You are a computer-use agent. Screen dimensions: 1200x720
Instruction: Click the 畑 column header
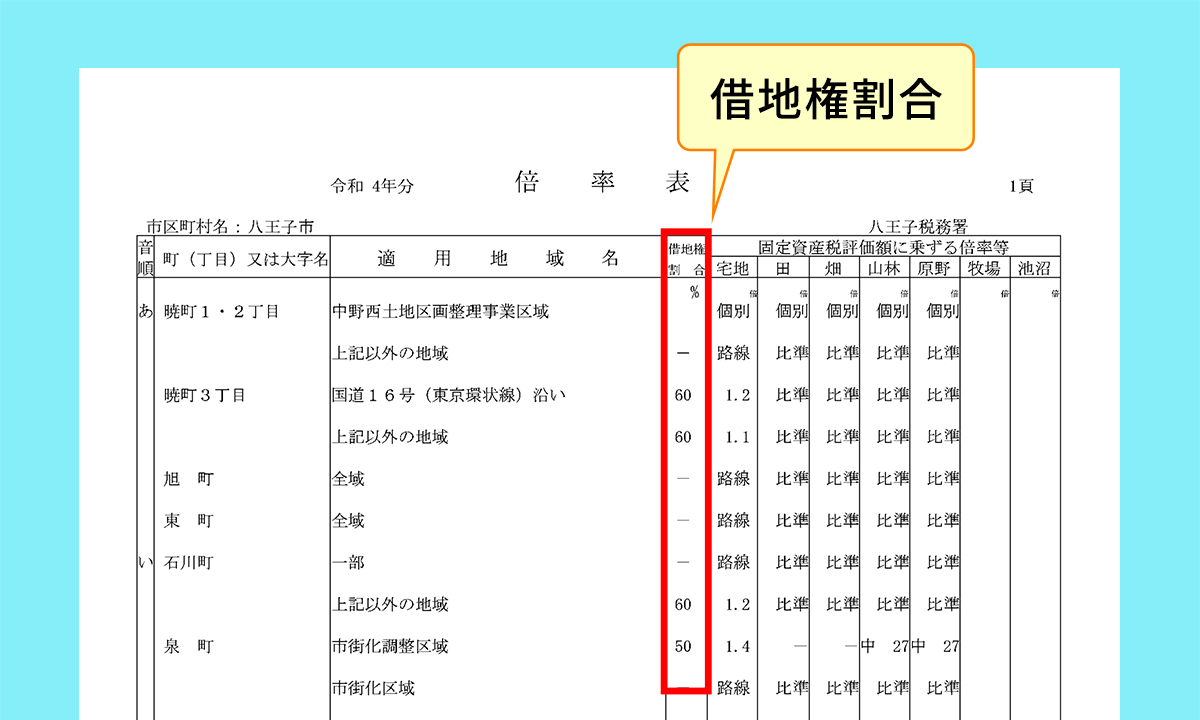click(x=834, y=268)
